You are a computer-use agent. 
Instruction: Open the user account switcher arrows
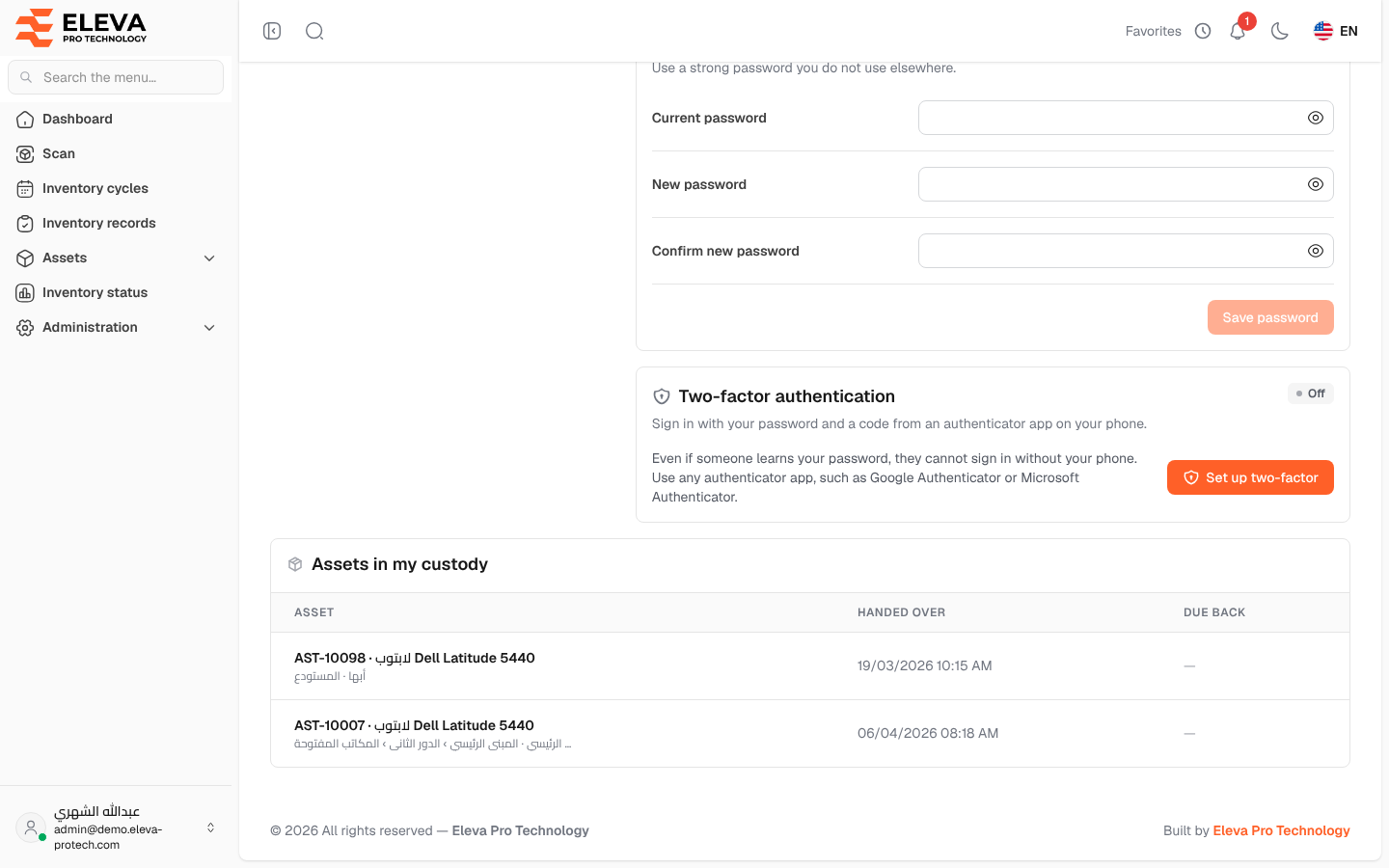point(210,827)
